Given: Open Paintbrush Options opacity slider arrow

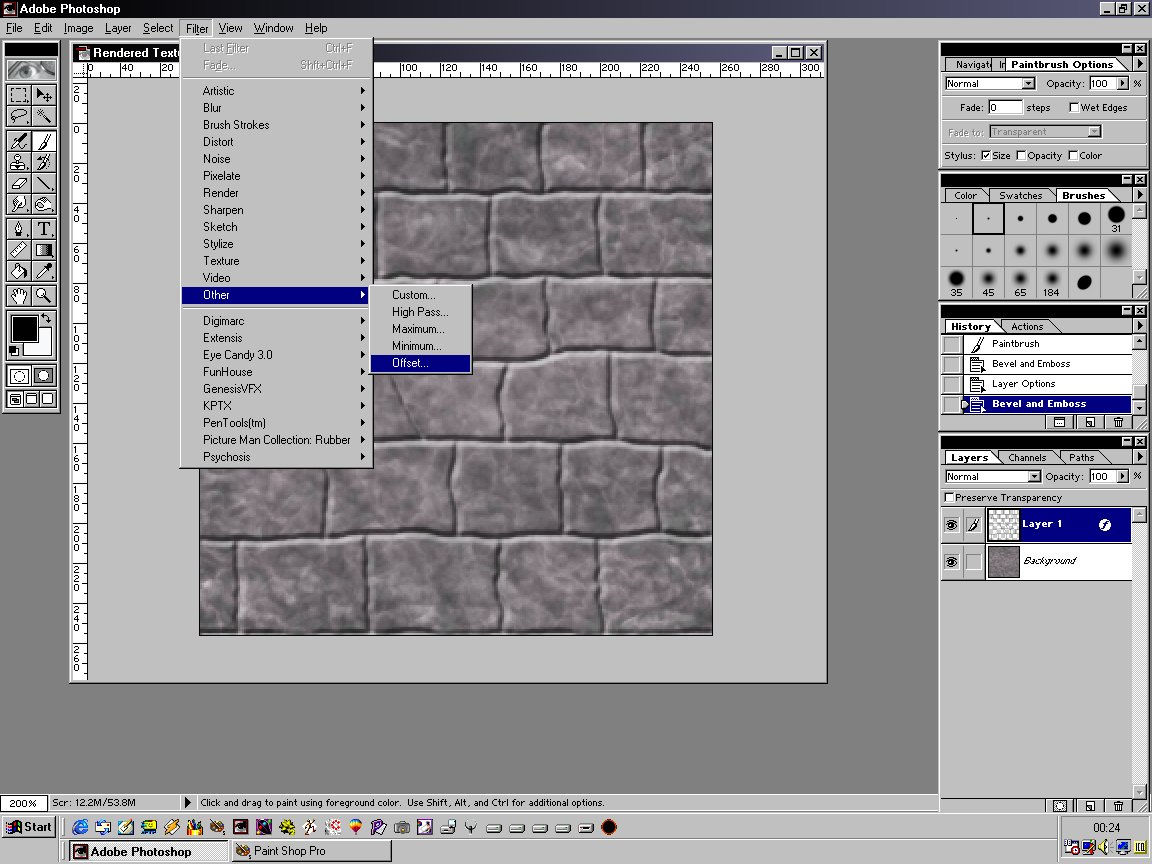Looking at the screenshot, I should click(1123, 84).
